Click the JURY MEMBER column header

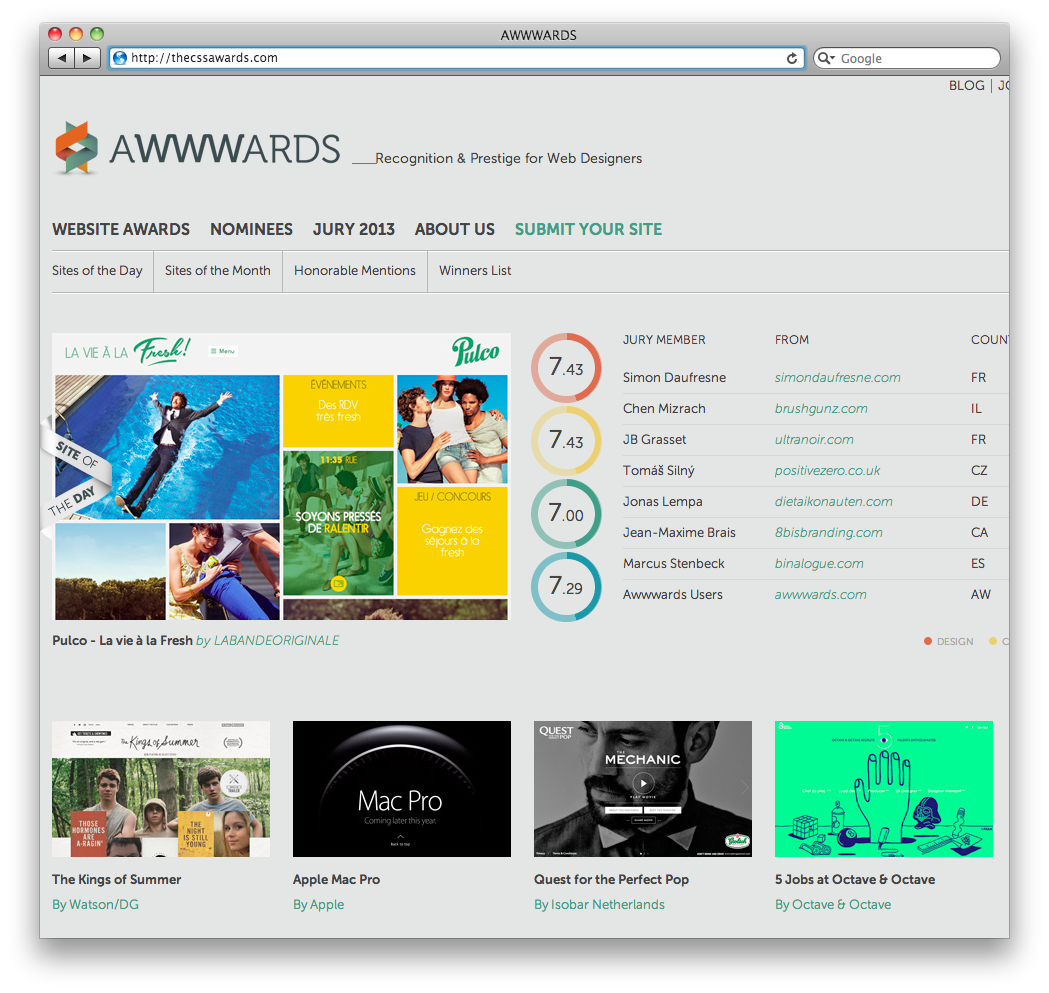(664, 340)
